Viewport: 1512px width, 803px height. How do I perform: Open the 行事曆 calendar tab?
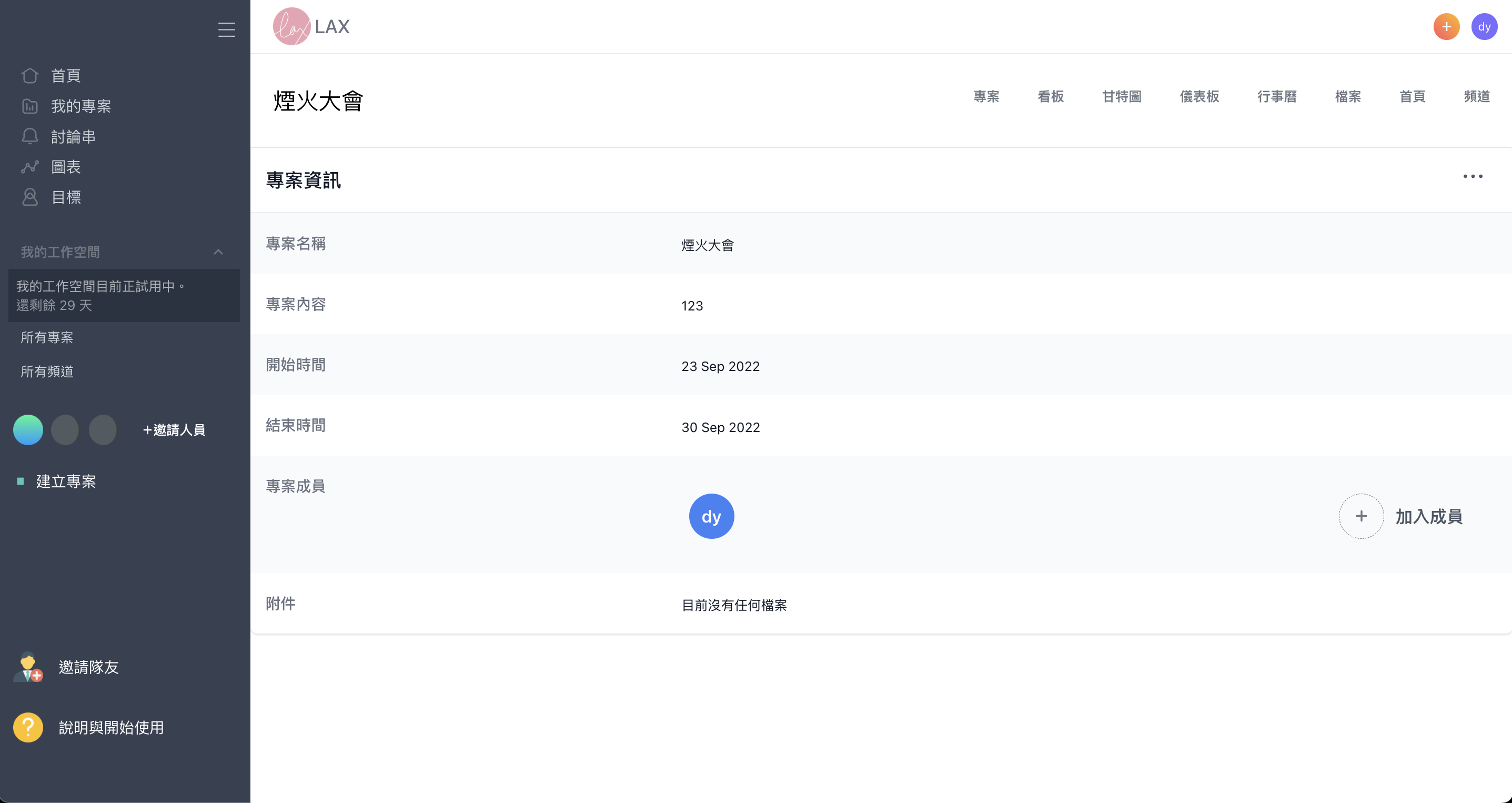[x=1277, y=96]
